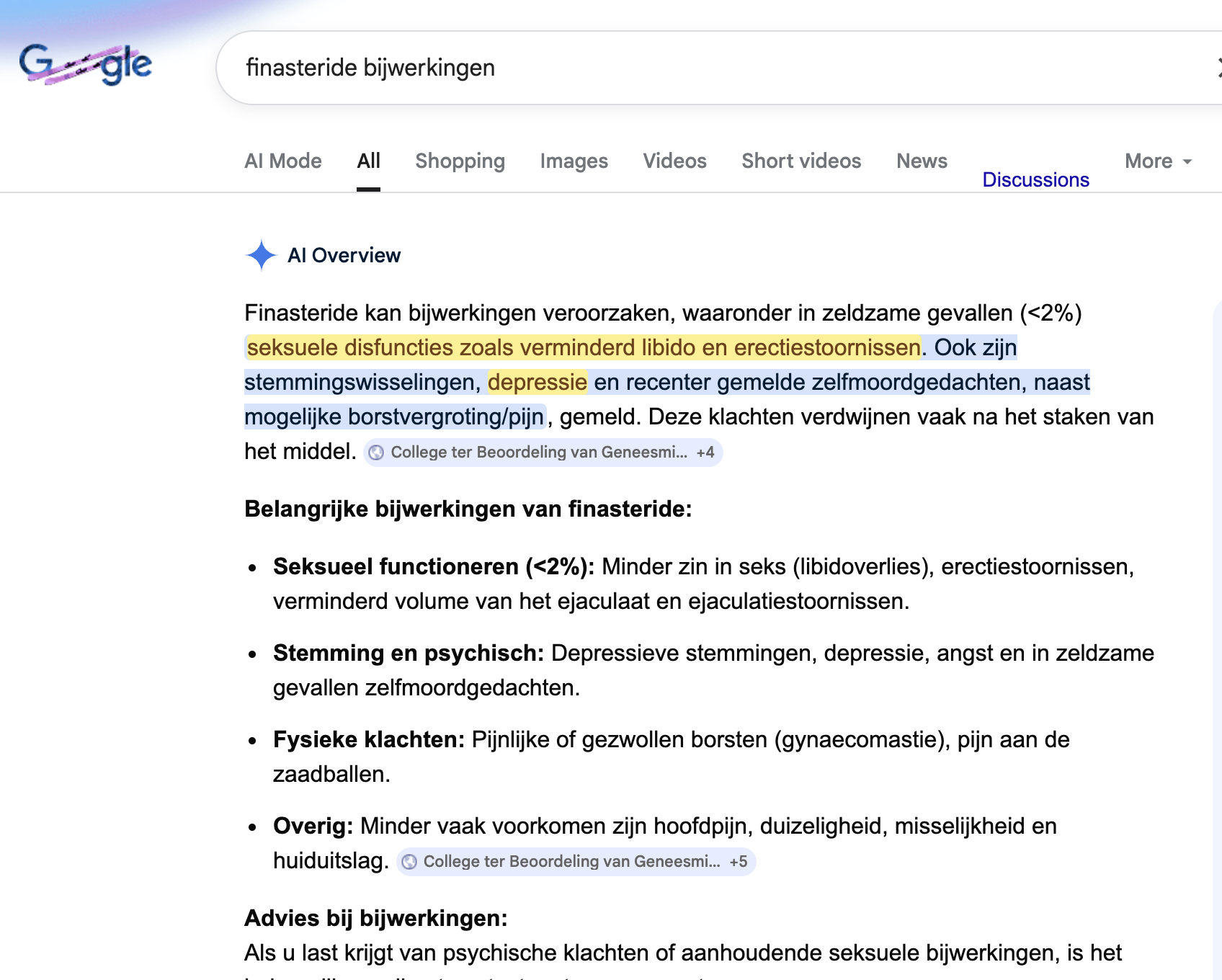This screenshot has height=980, width=1222.
Task: Open the College ter Beoordeling +4 source chip
Action: tap(543, 453)
